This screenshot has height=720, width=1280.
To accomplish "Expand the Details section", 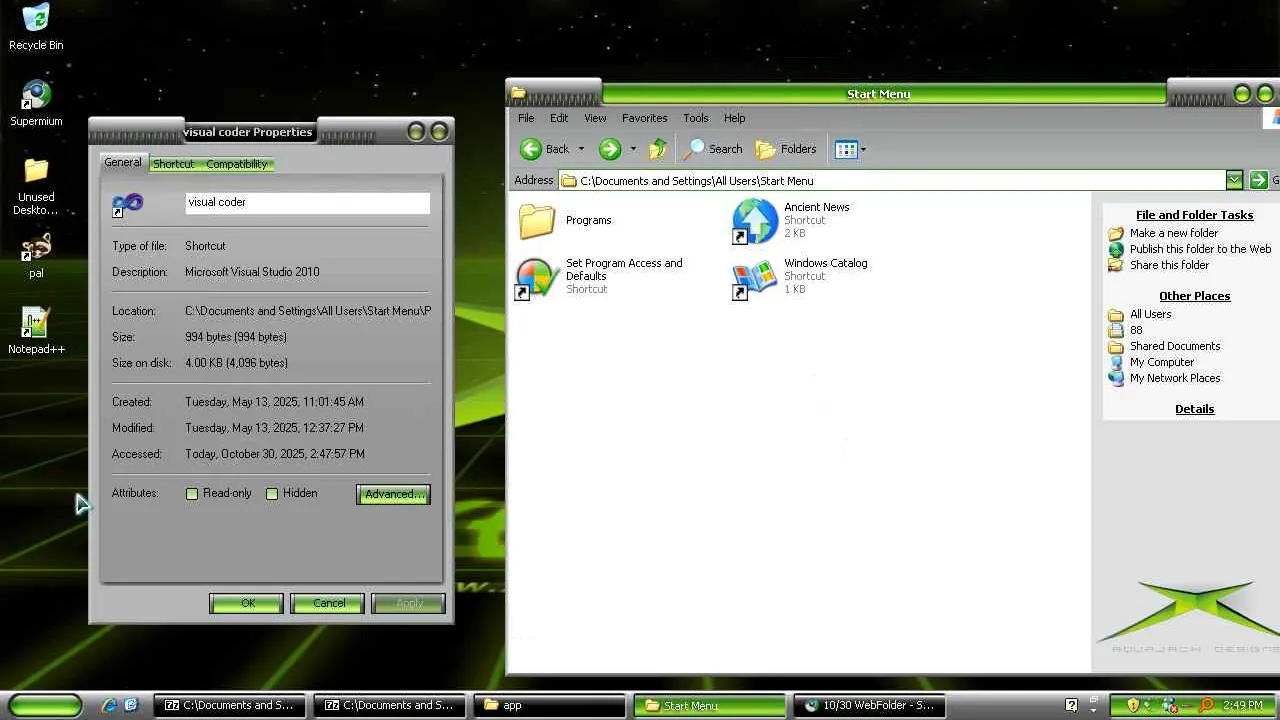I will (x=1194, y=409).
